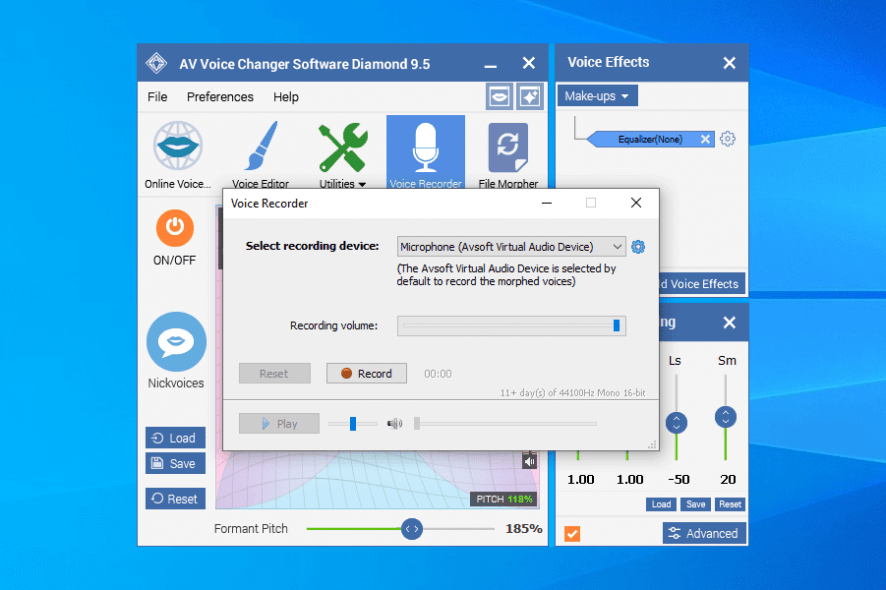The width and height of the screenshot is (886, 590).
Task: Open the recording device combo box
Action: click(511, 247)
